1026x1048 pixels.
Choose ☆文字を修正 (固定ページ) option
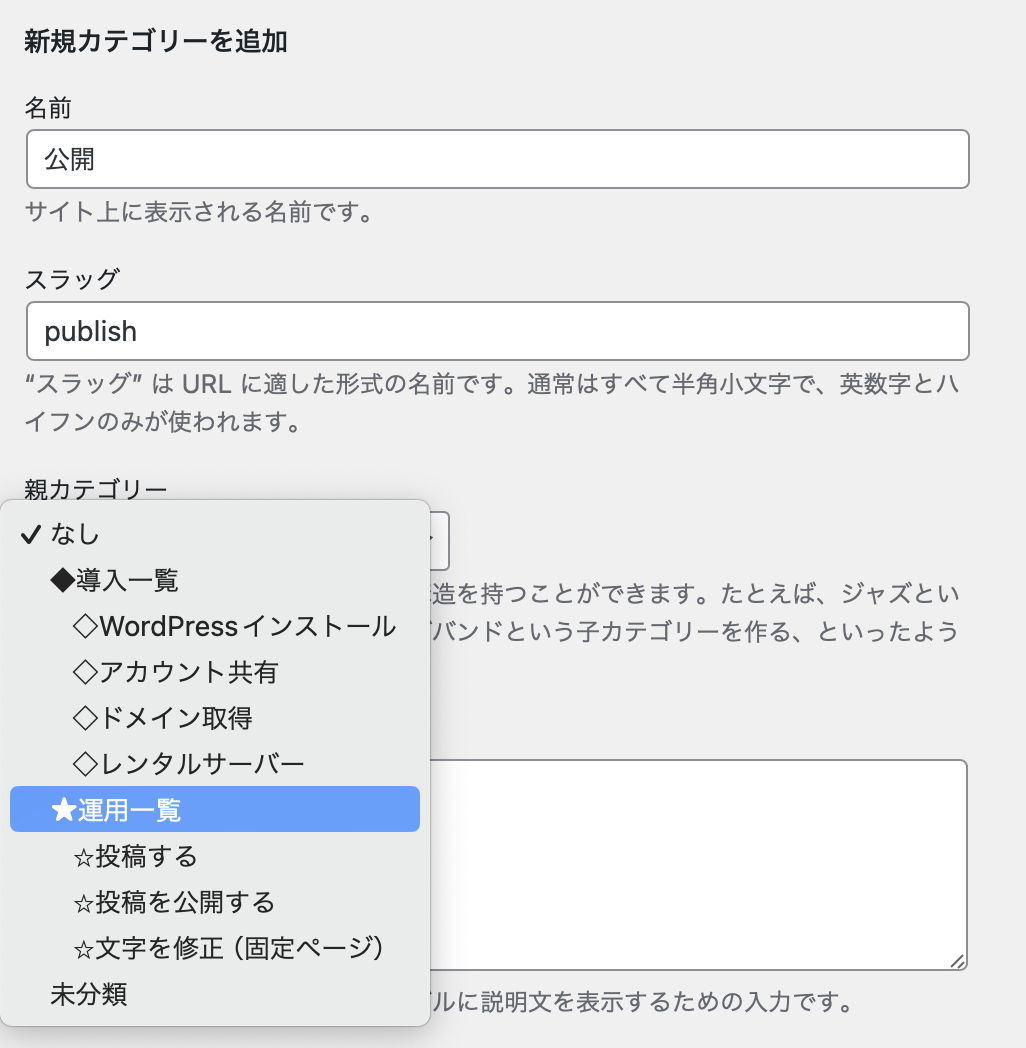(229, 947)
